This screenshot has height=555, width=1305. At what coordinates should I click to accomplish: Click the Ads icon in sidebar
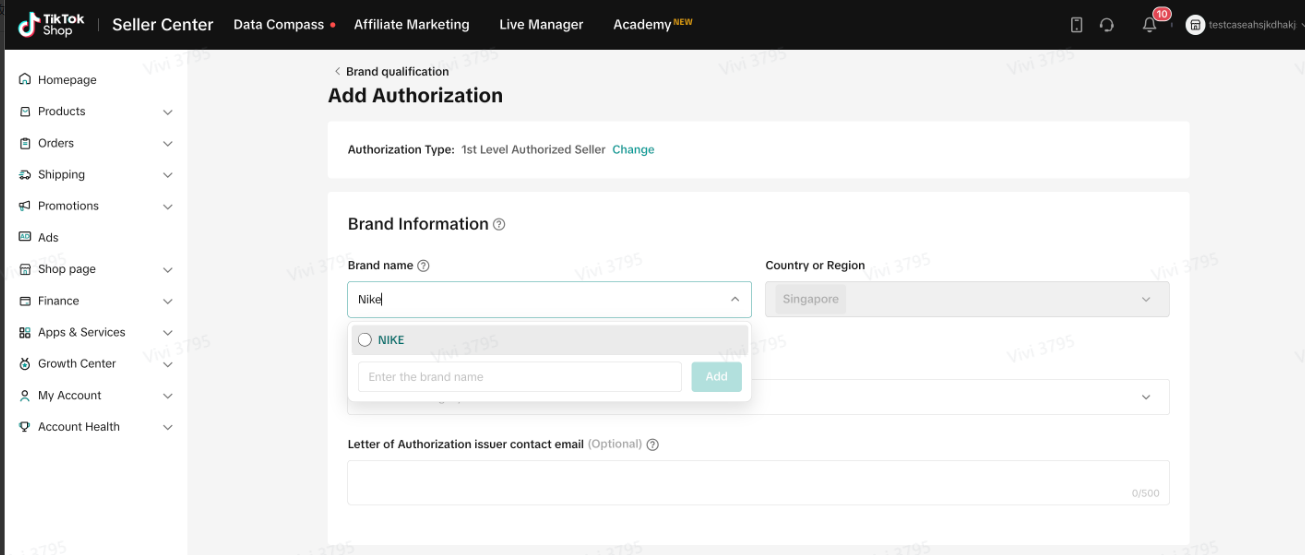25,237
